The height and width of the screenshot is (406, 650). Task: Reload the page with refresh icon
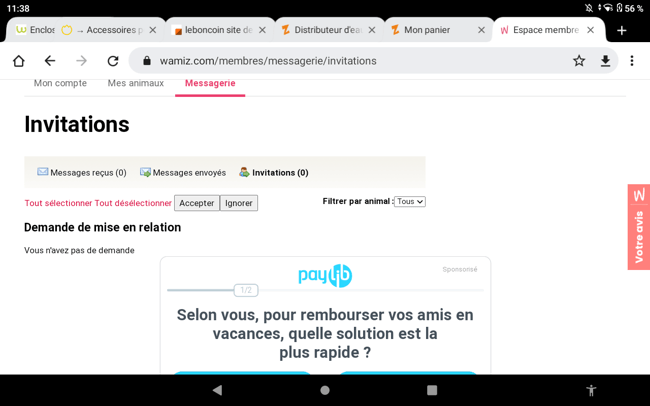click(x=113, y=61)
